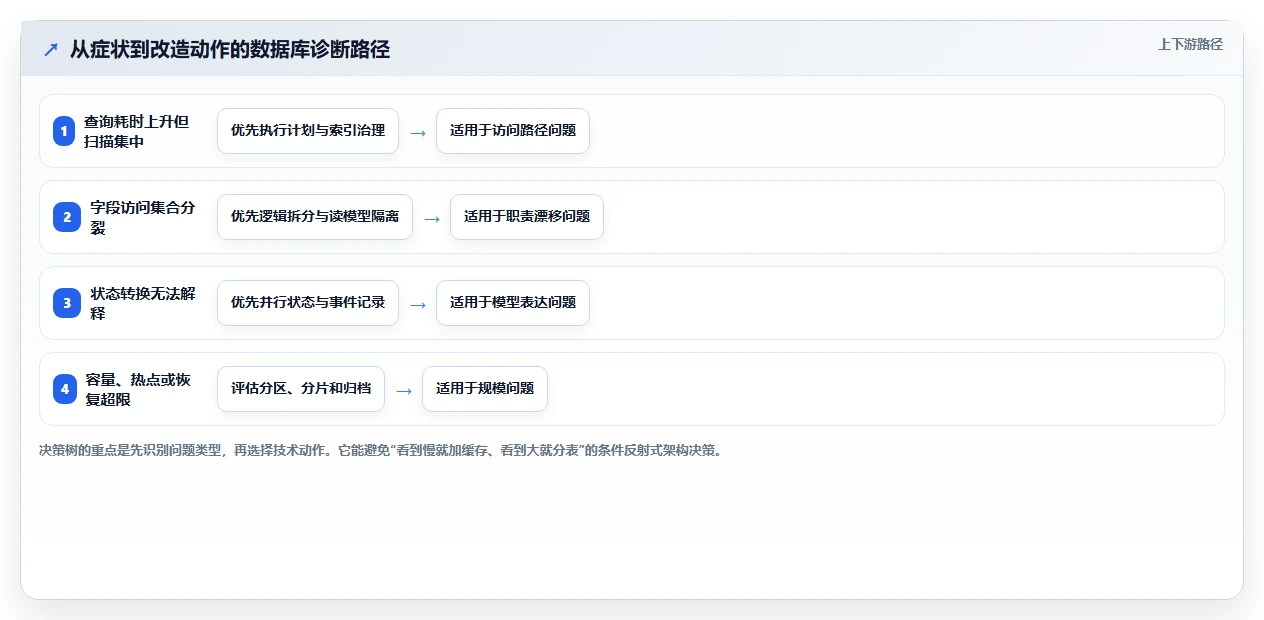Select the 适用于访问路径问题 box
Screen dimensions: 1264x620
click(x=513, y=131)
